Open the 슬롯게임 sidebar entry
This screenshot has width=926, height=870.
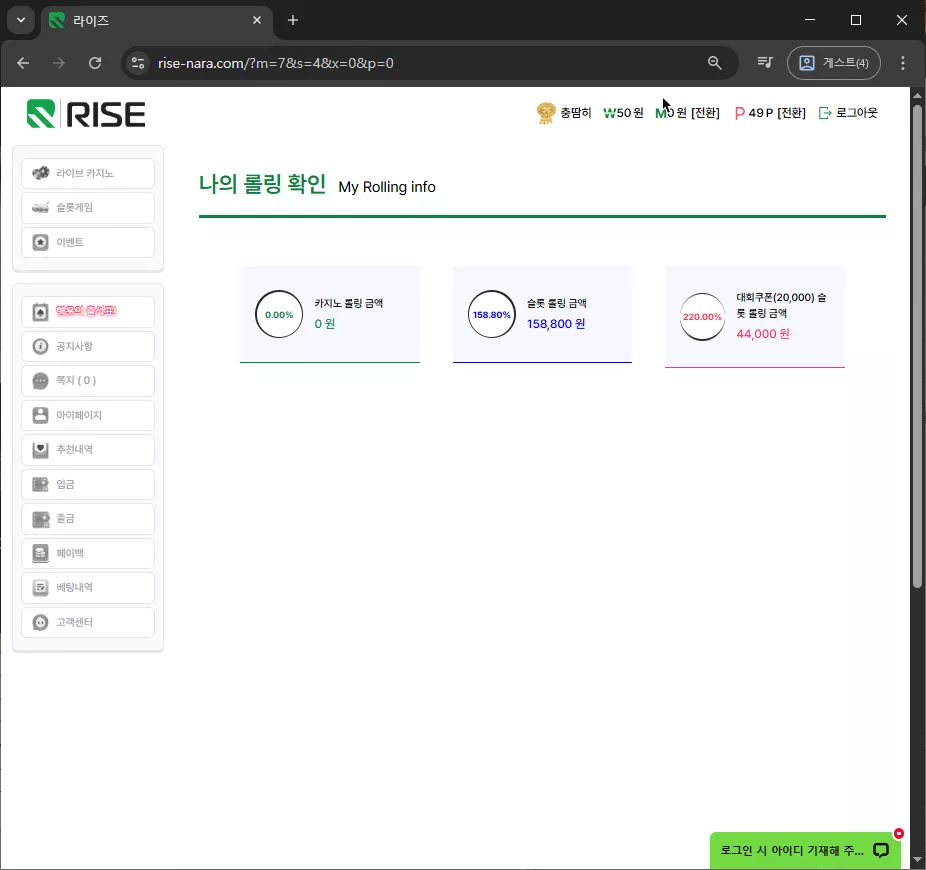(88, 207)
